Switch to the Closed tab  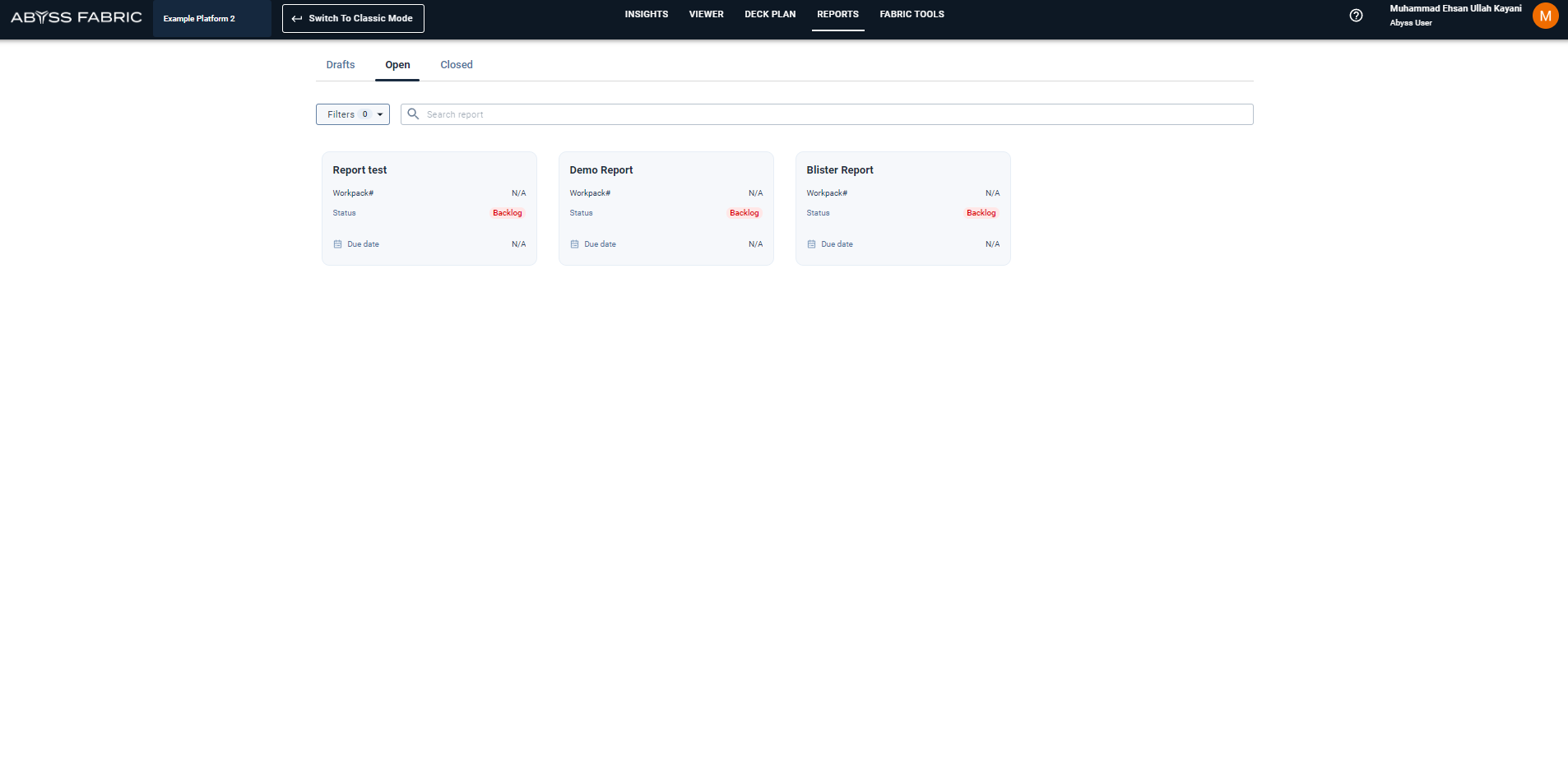[456, 65]
